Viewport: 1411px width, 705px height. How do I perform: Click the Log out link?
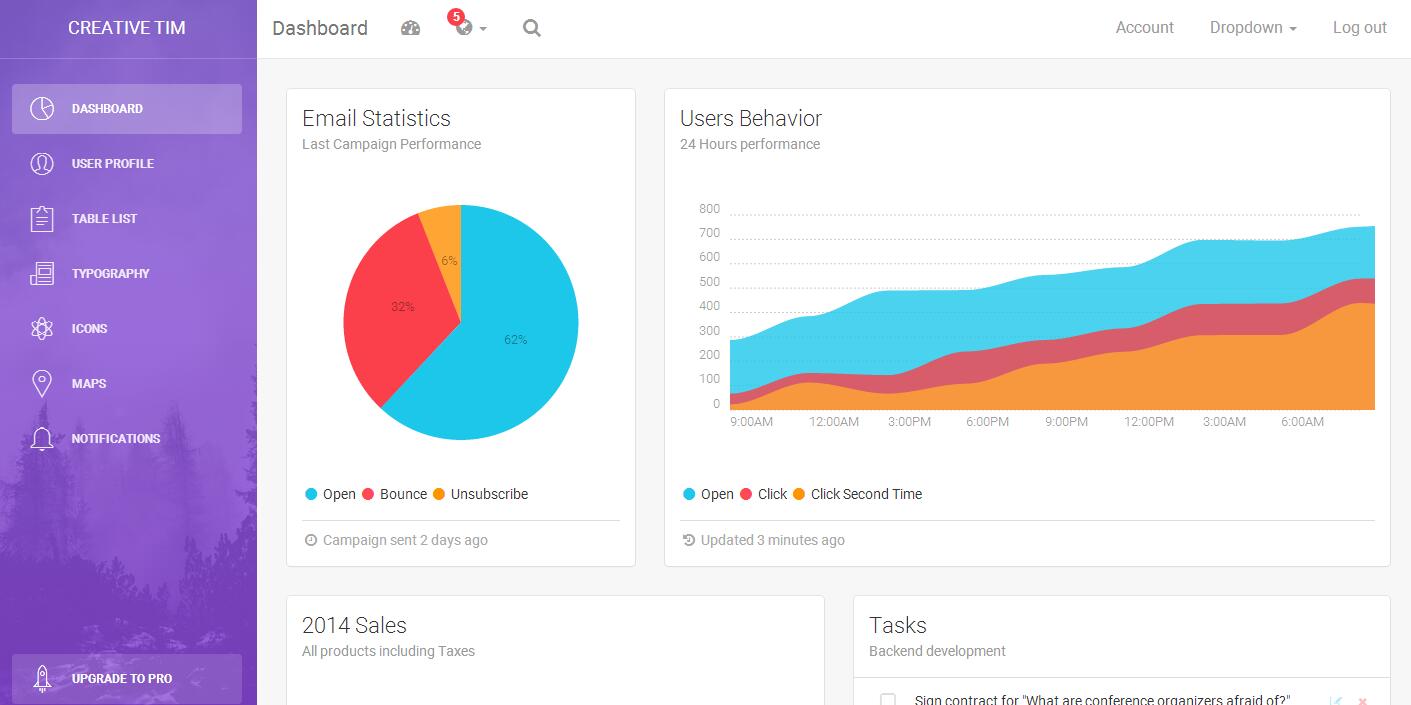coord(1359,28)
